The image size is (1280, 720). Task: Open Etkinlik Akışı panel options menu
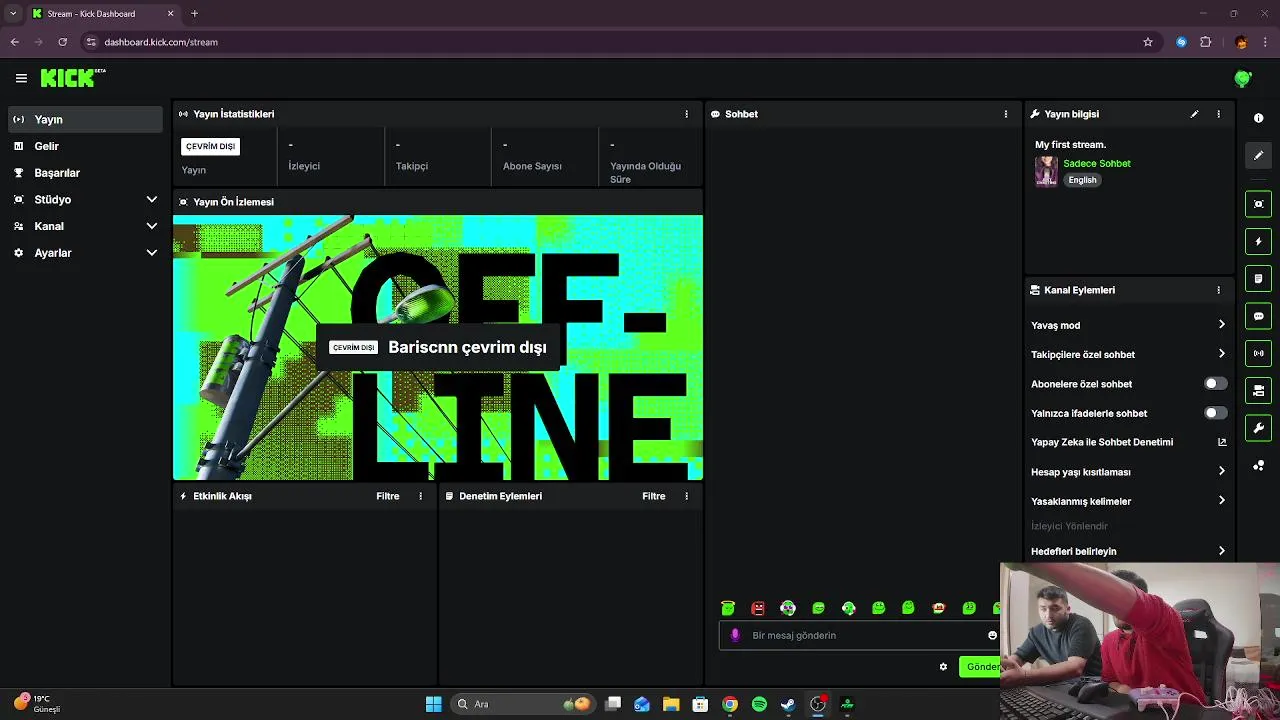point(420,496)
